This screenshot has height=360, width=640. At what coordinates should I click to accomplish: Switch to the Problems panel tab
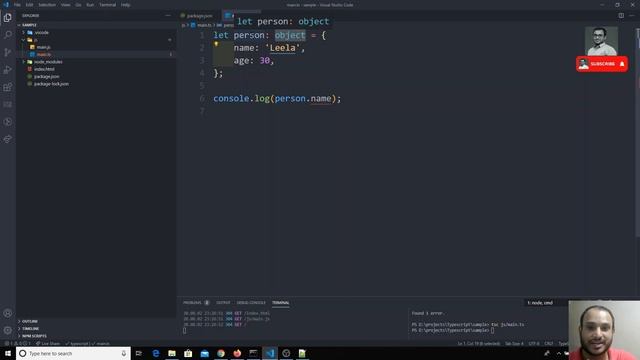(196, 303)
